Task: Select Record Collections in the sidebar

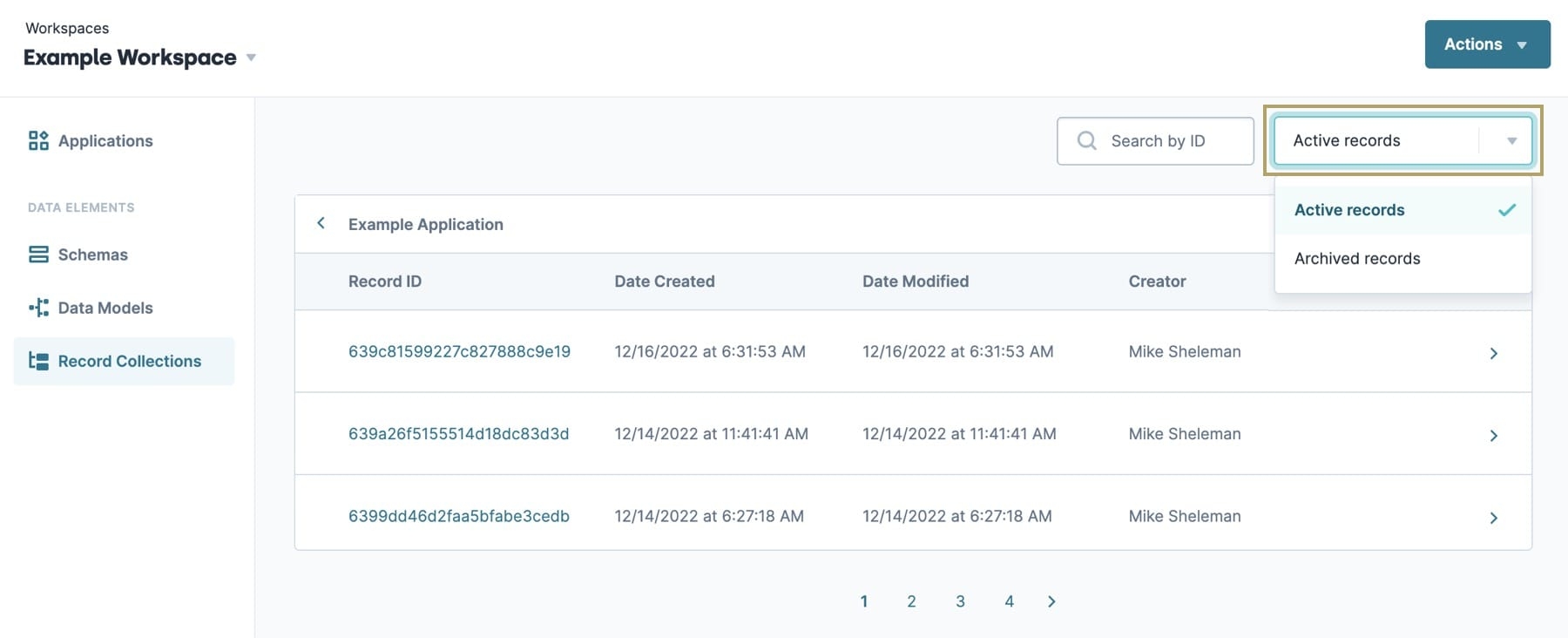Action: 124,361
